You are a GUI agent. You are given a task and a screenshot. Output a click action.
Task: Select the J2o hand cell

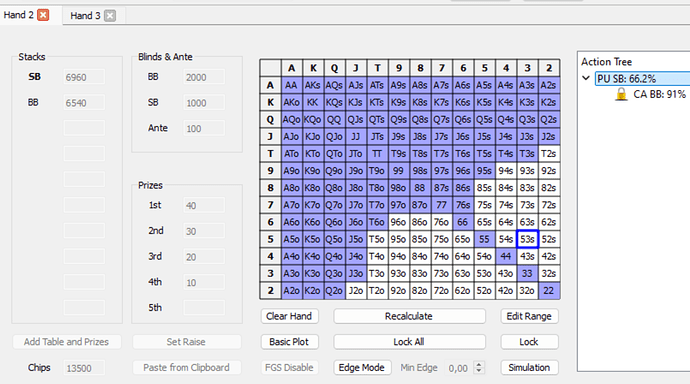(356, 291)
